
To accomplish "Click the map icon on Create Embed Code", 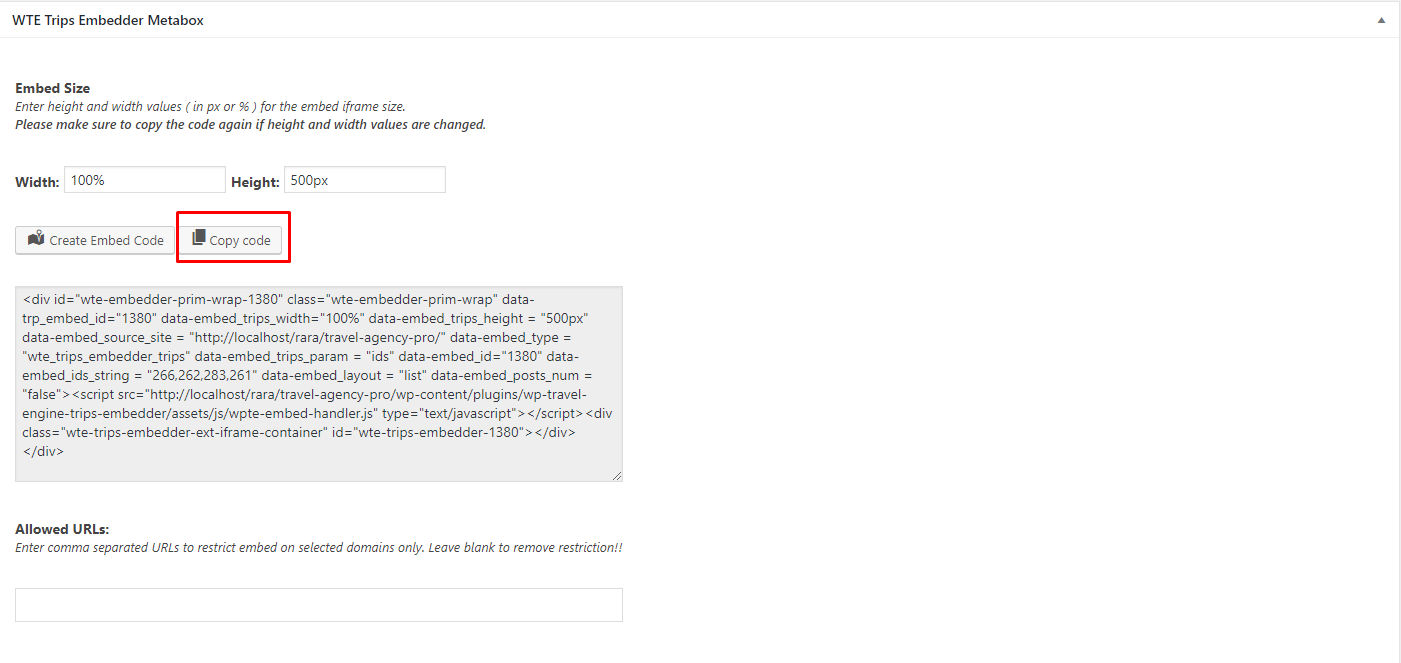I will [36, 239].
